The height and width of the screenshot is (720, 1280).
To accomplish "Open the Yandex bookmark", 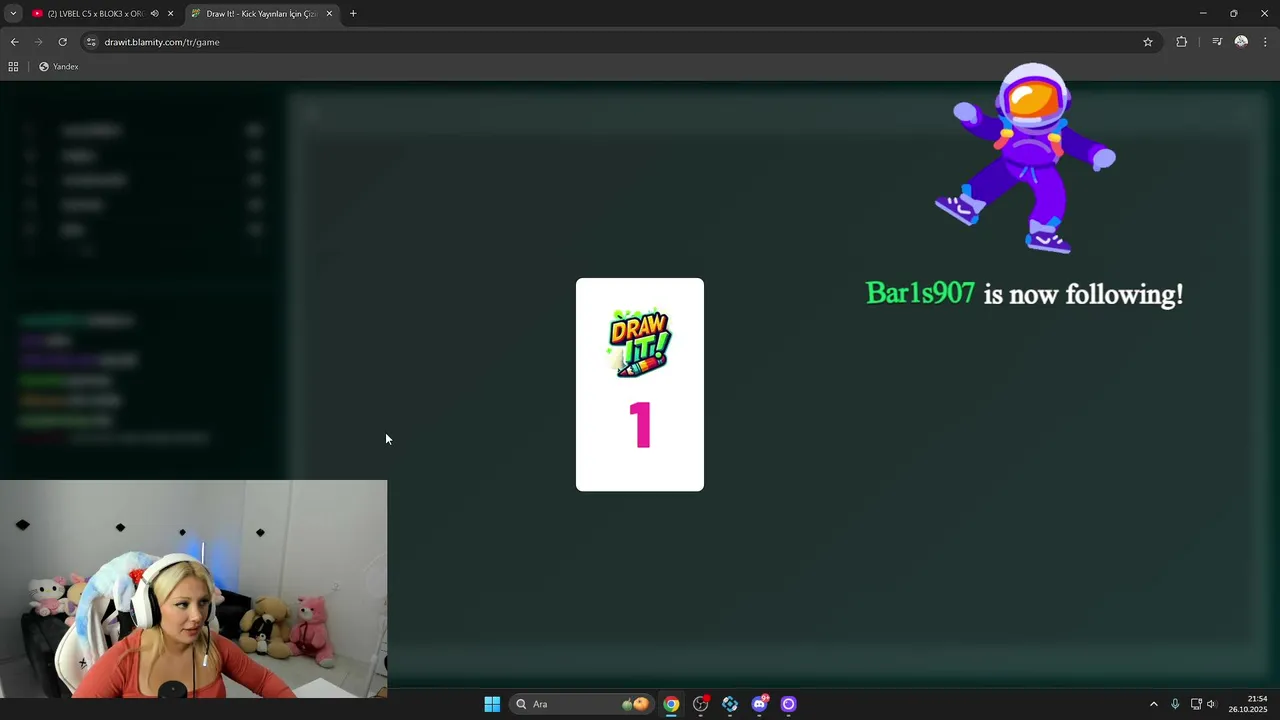I will point(59,67).
